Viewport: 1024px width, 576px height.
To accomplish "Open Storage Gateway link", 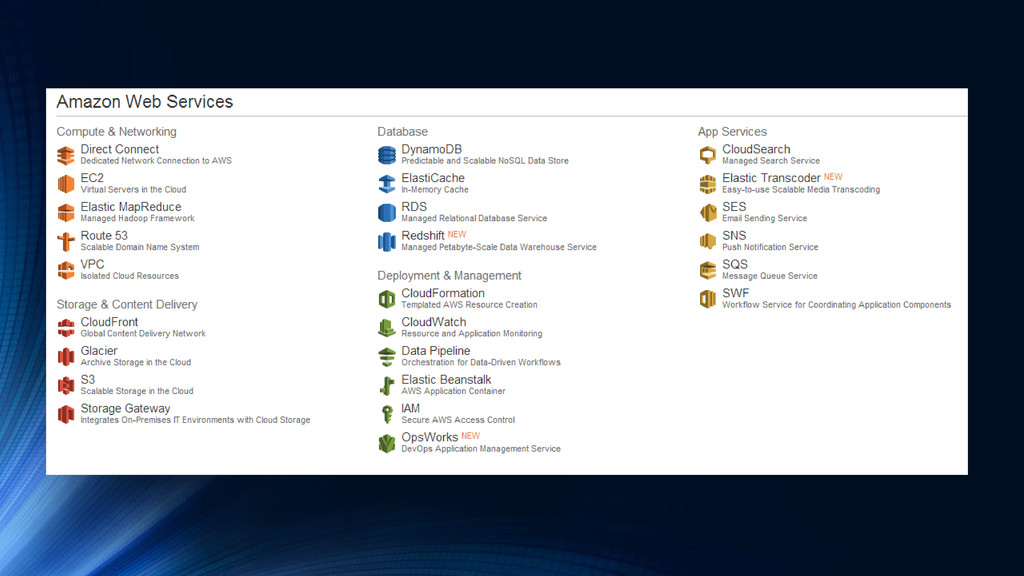I will pyautogui.click(x=125, y=408).
